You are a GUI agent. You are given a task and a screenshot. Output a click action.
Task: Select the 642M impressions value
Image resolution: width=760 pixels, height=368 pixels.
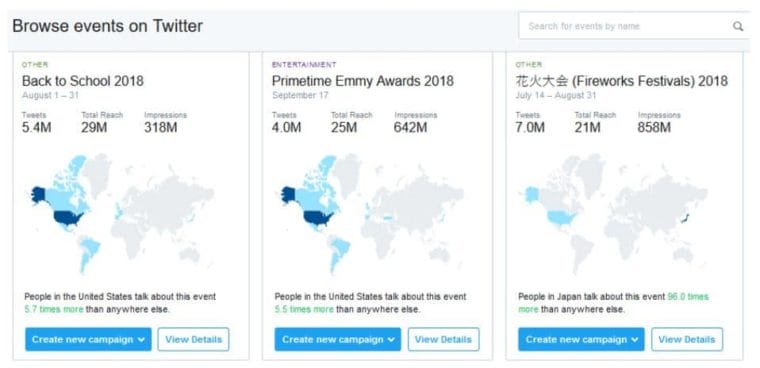pyautogui.click(x=411, y=128)
